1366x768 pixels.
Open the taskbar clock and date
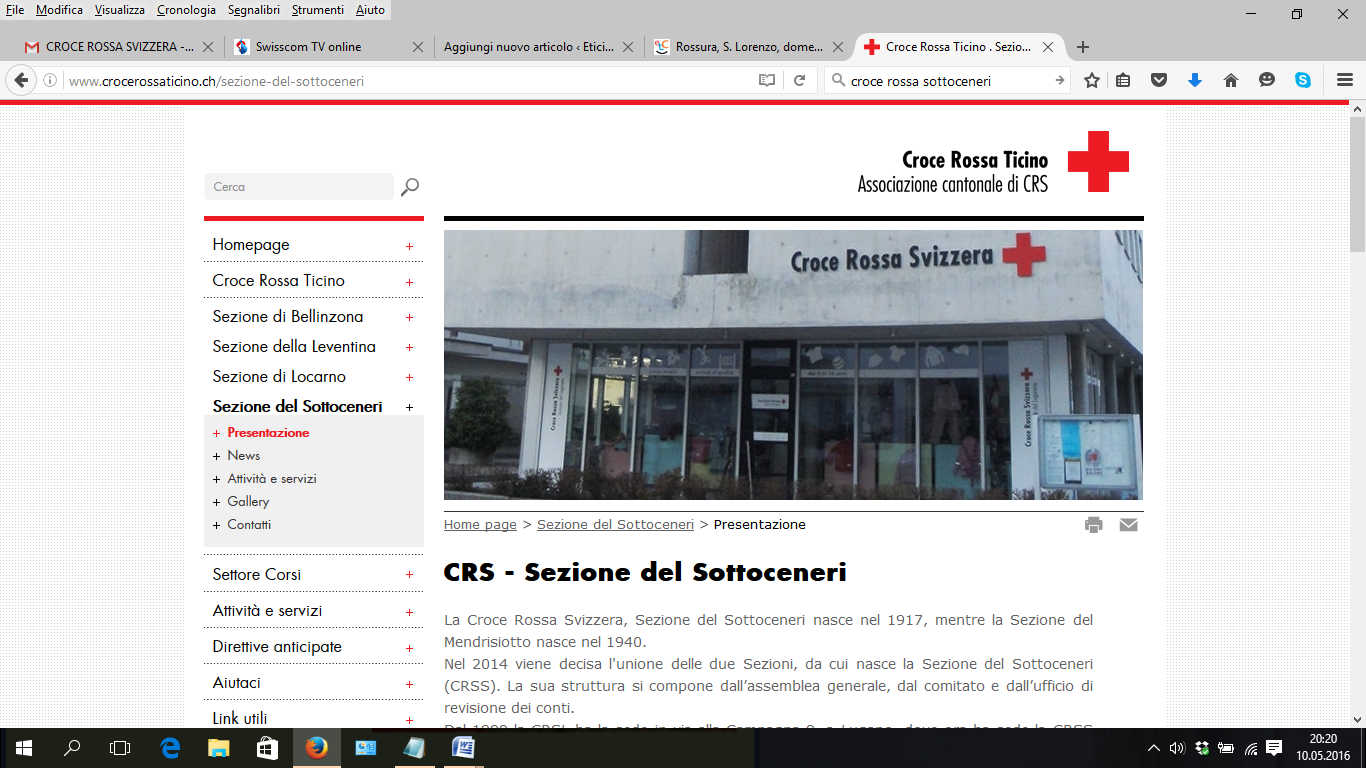coord(1323,748)
